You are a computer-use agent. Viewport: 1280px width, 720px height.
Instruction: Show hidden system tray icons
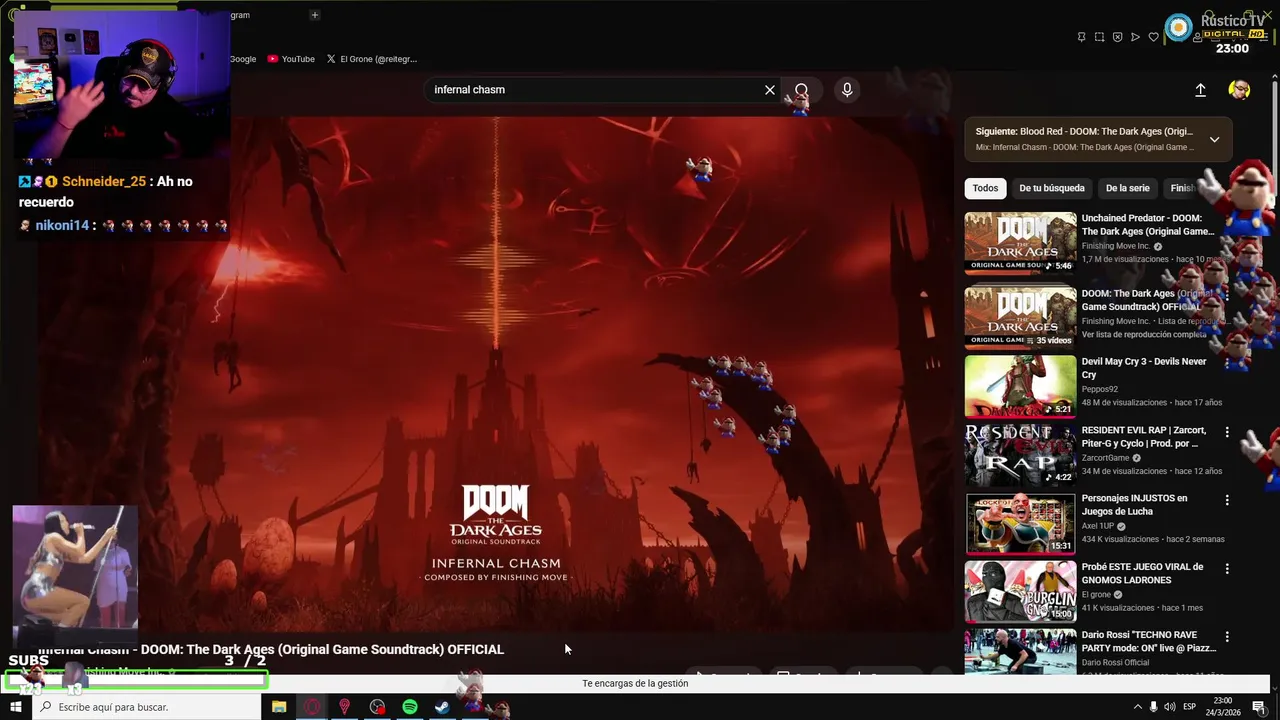[1137, 707]
